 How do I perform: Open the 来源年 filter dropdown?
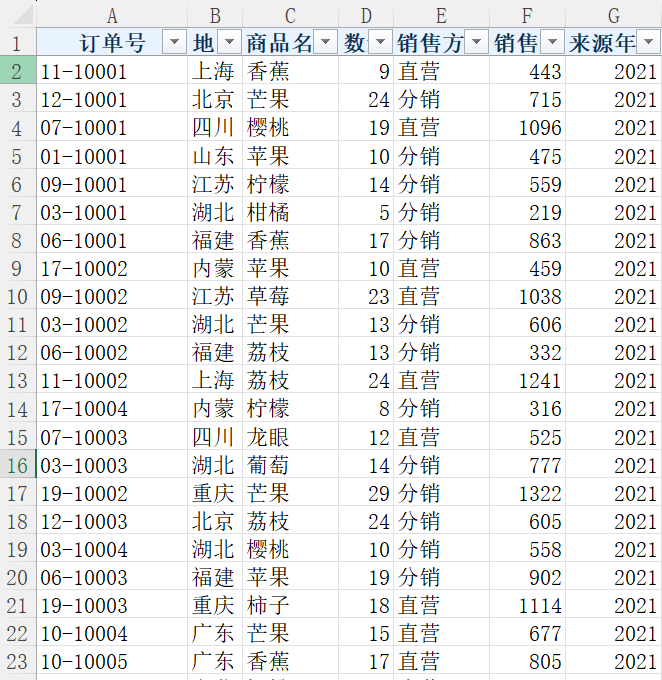pos(648,42)
